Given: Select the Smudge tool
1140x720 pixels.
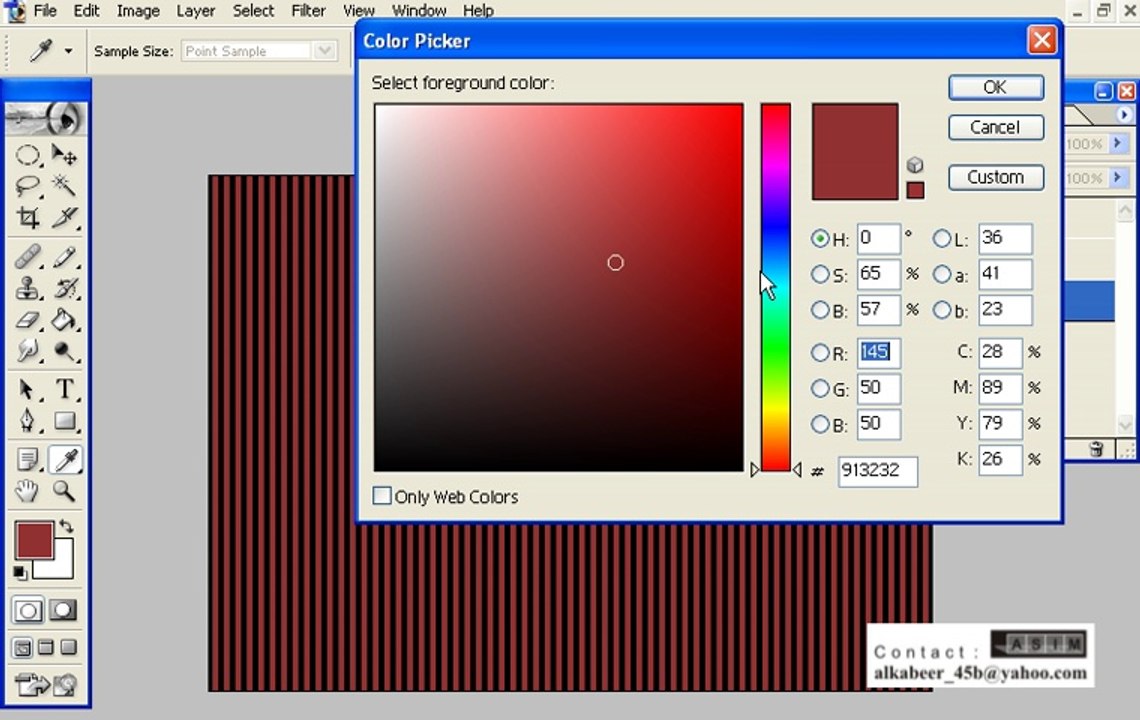Looking at the screenshot, I should click(28, 351).
